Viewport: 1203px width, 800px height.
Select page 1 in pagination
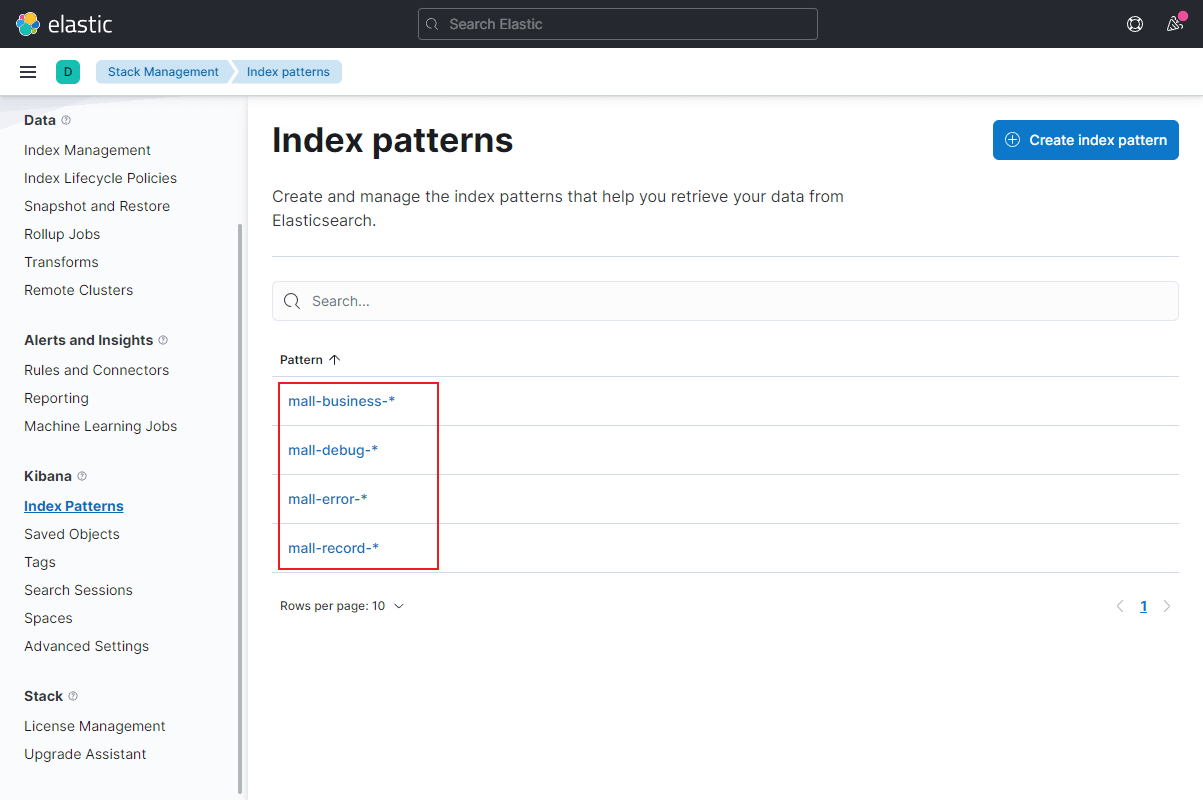(1143, 606)
